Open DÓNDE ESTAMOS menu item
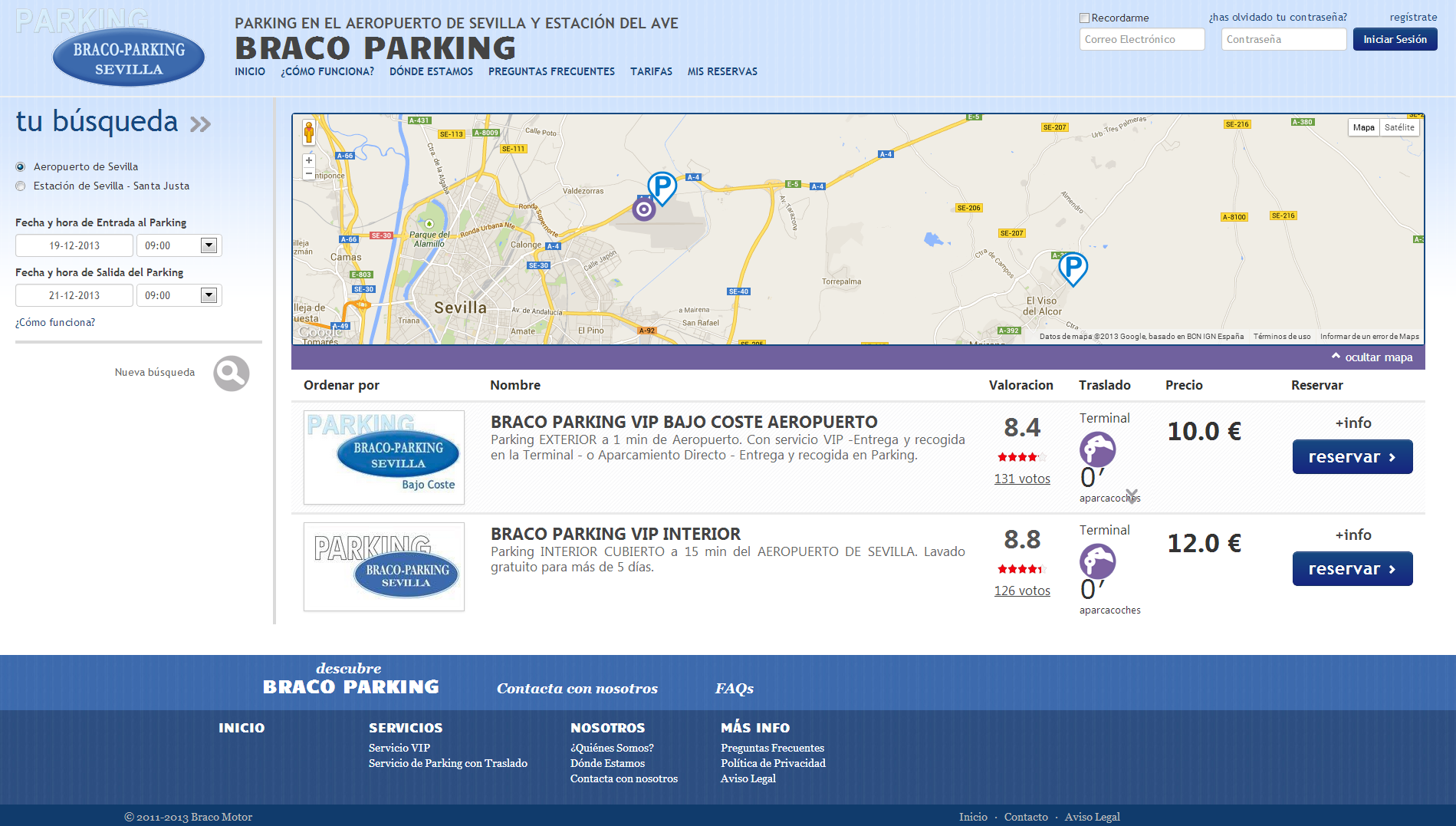The width and height of the screenshot is (1456, 826). (x=431, y=71)
